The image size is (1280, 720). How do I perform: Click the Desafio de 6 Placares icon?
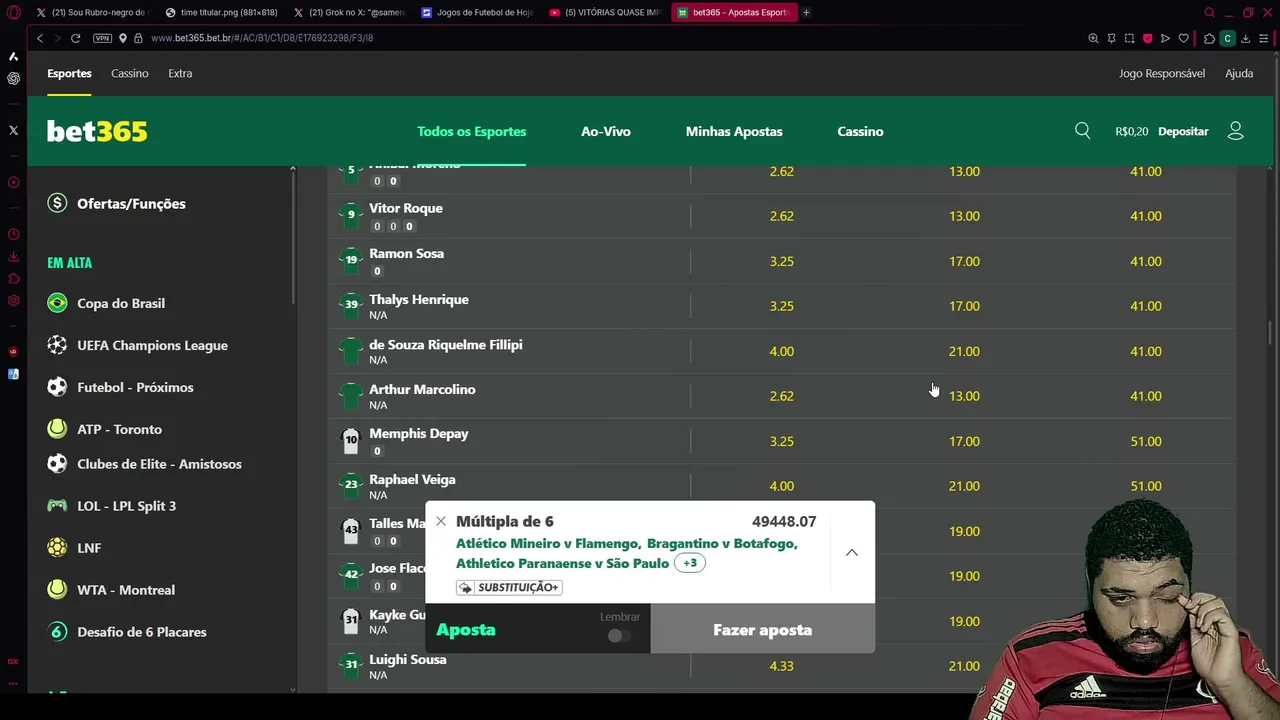coord(57,632)
